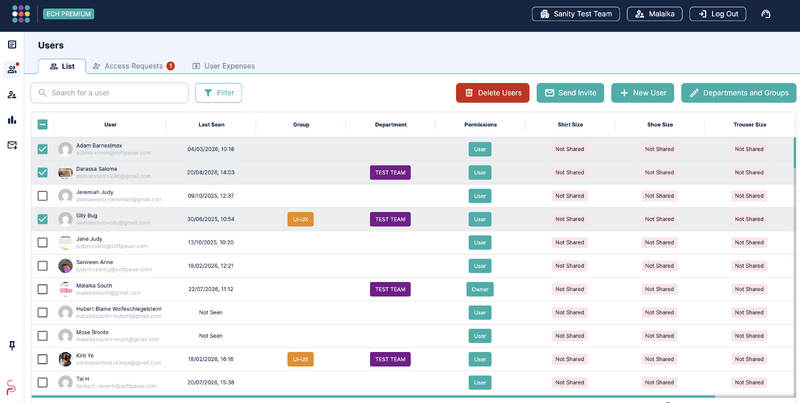Select the users icon with red notification dot
Image resolution: width=800 pixels, height=403 pixels.
click(12, 69)
